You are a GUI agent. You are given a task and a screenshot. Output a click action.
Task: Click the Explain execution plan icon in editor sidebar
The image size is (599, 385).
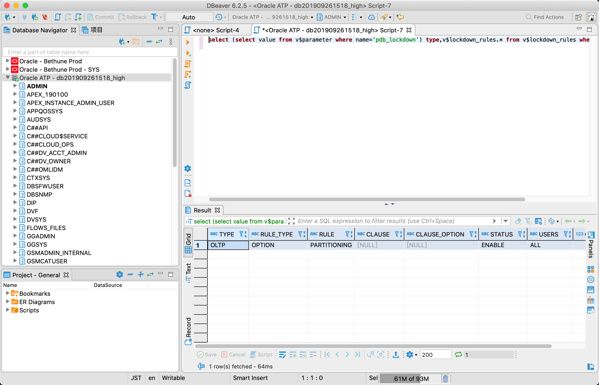click(188, 85)
